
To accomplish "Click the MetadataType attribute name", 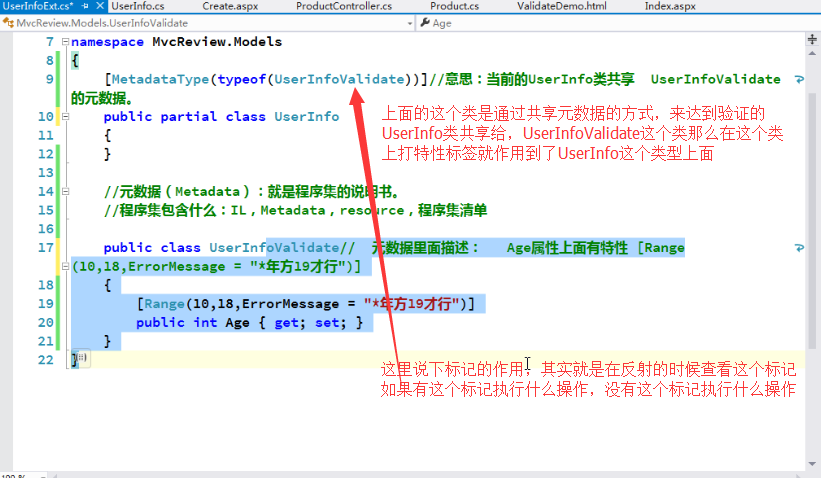I will click(160, 79).
